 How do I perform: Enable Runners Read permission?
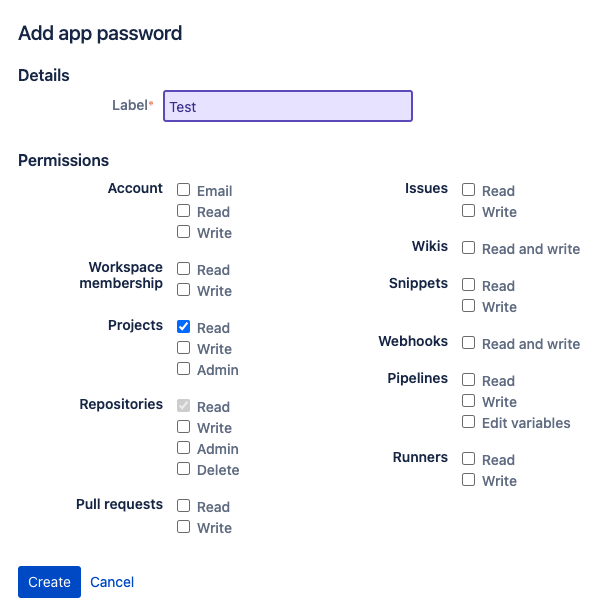(469, 459)
